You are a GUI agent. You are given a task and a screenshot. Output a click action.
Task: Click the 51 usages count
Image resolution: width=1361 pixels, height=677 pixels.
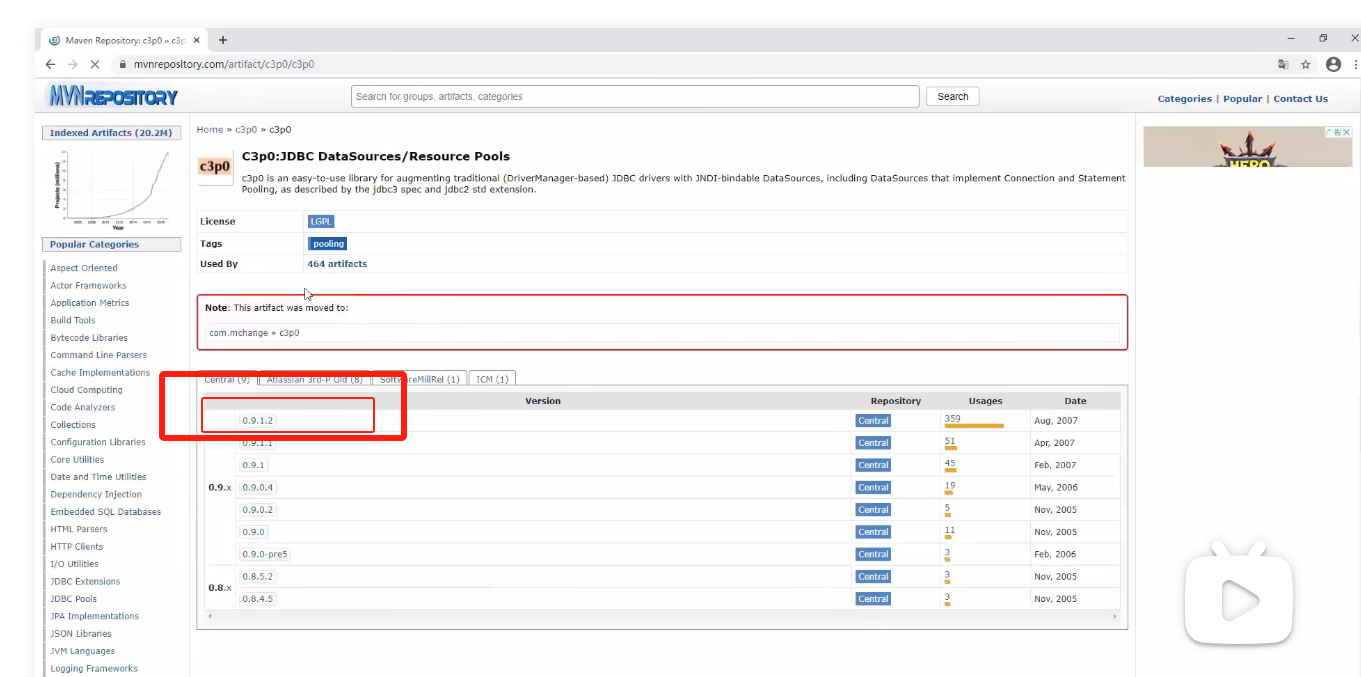pyautogui.click(x=950, y=441)
